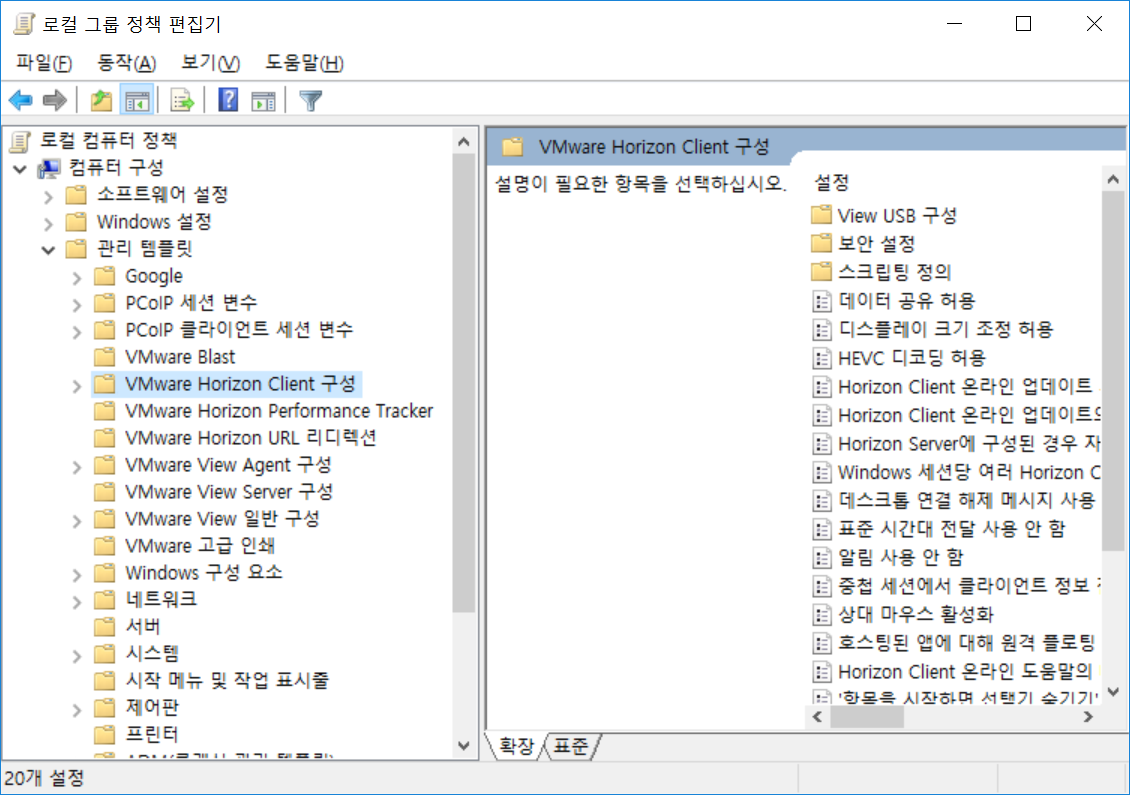
Task: Select the 디스플레이 크기 조정 허용 setting
Action: [x=933, y=329]
